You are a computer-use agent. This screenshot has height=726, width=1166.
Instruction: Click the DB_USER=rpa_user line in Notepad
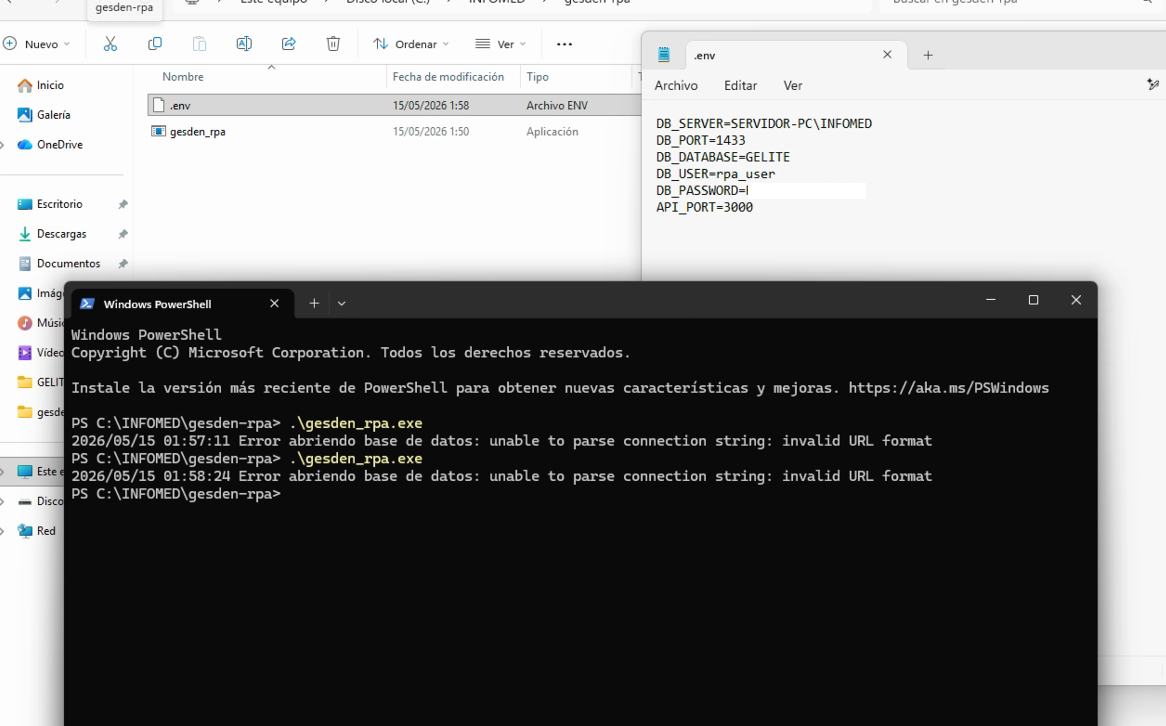pyautogui.click(x=715, y=174)
